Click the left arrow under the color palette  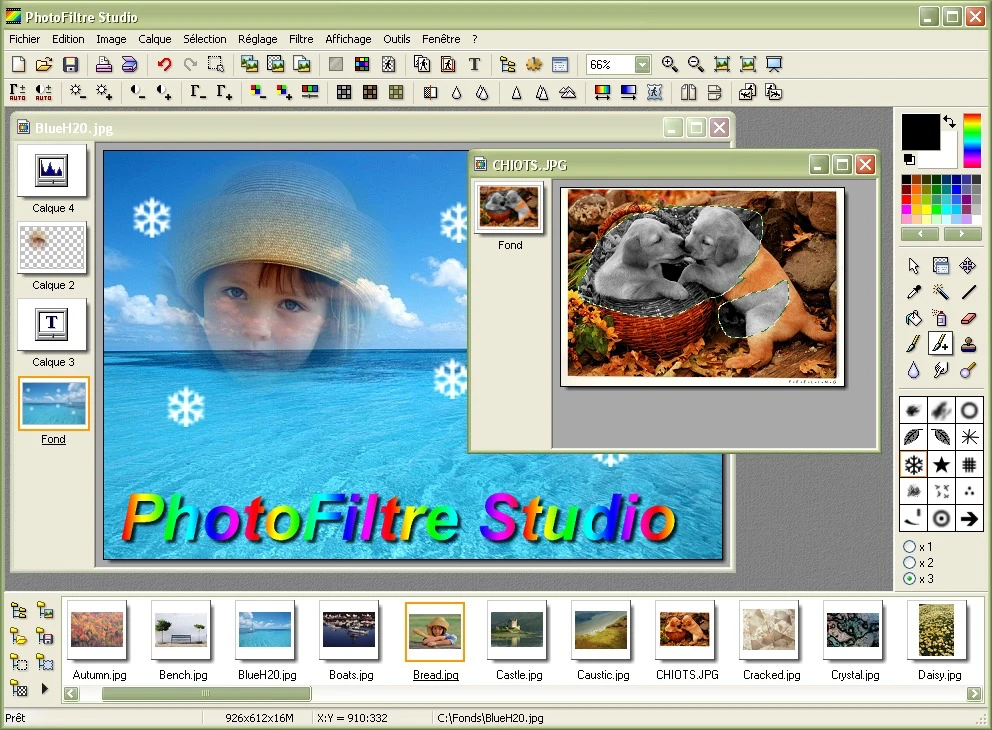920,234
